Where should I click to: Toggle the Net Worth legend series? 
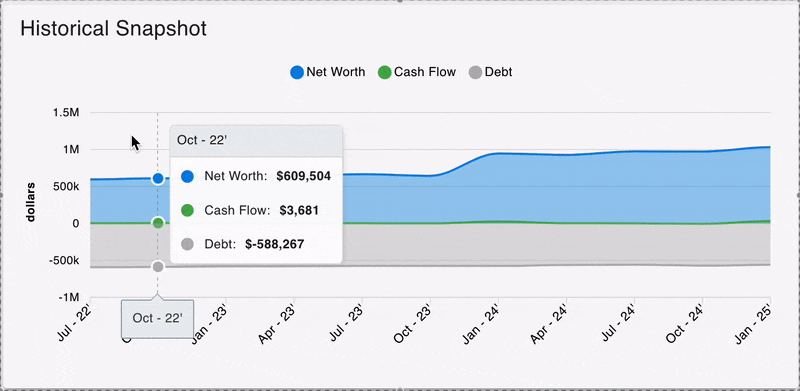click(x=328, y=72)
